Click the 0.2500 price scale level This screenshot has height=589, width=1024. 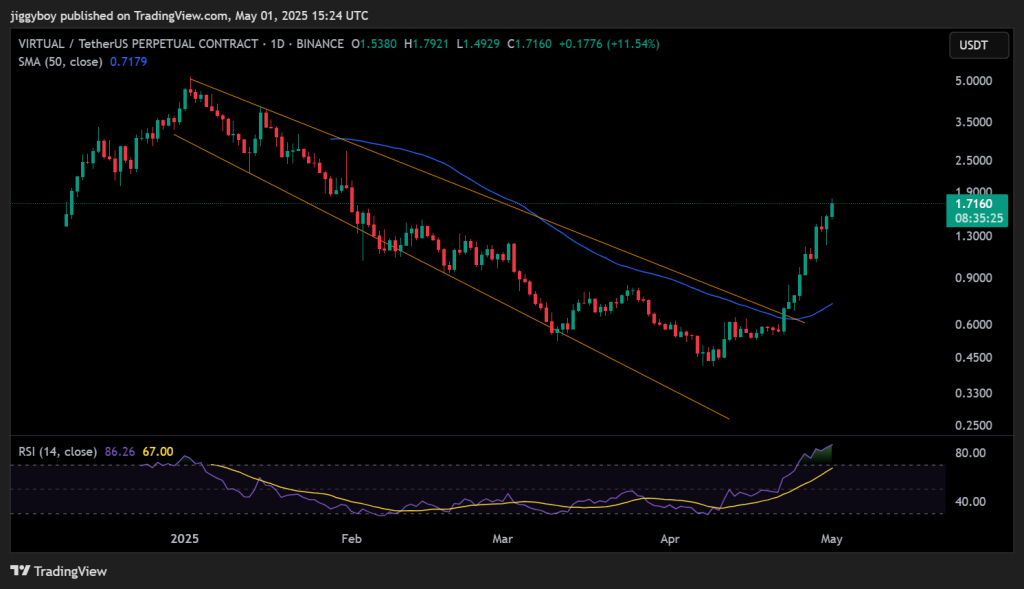(974, 426)
